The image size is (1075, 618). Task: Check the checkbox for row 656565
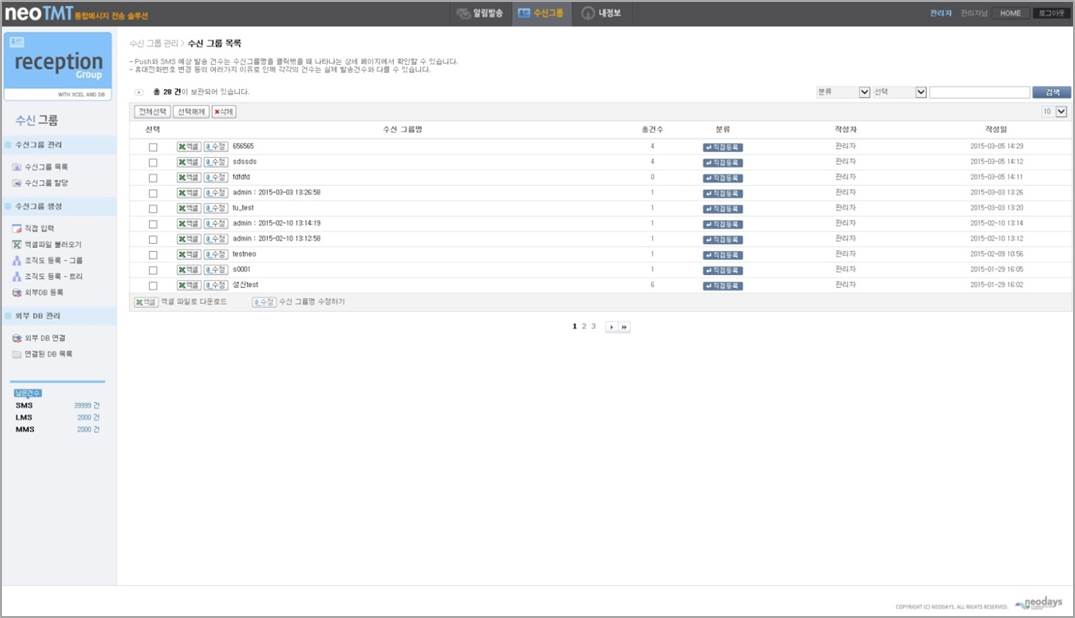click(x=153, y=147)
